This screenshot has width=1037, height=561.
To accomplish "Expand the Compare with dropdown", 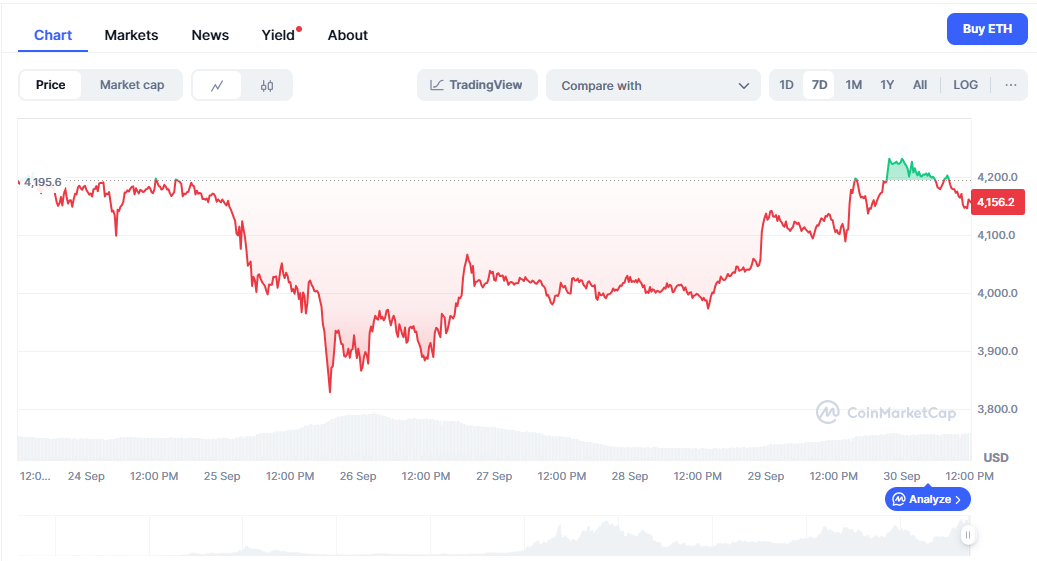I will point(655,86).
